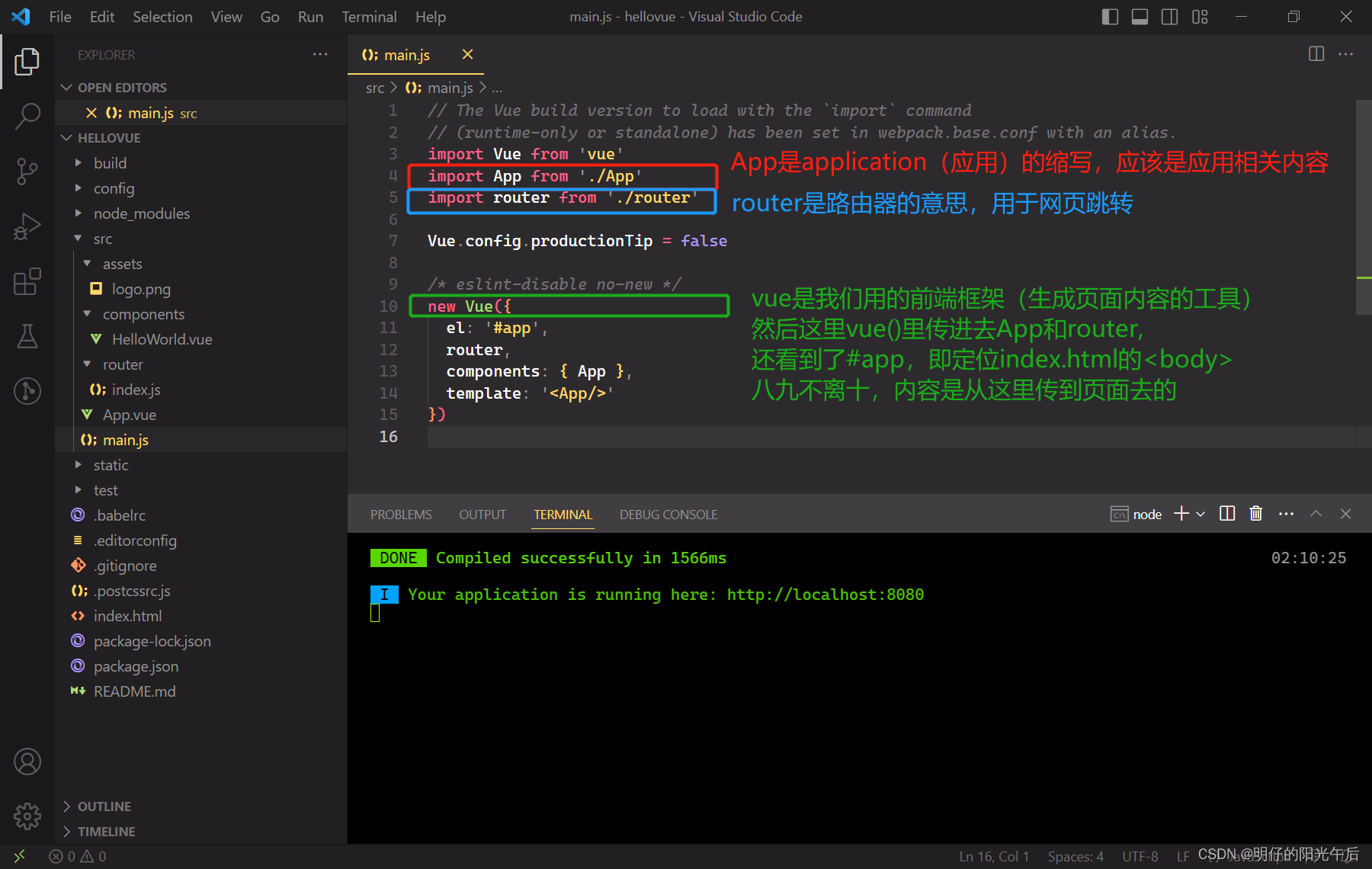Open the Git graph activity icon
This screenshot has height=869, width=1372.
(x=27, y=391)
